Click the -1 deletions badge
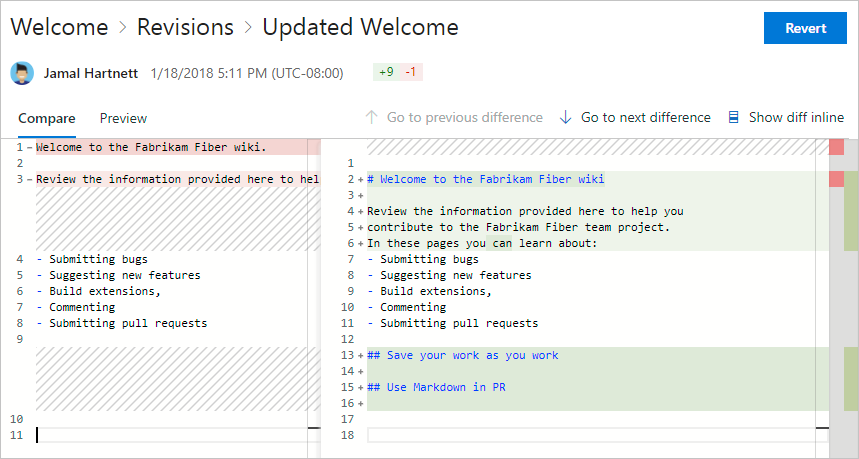 click(x=410, y=72)
